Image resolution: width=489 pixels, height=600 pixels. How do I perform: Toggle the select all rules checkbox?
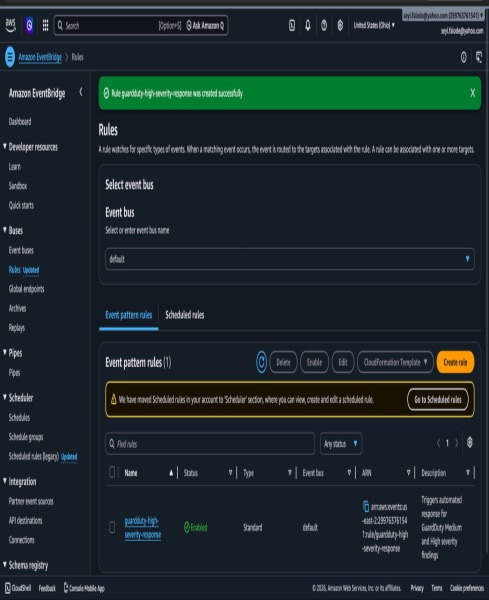pos(112,472)
